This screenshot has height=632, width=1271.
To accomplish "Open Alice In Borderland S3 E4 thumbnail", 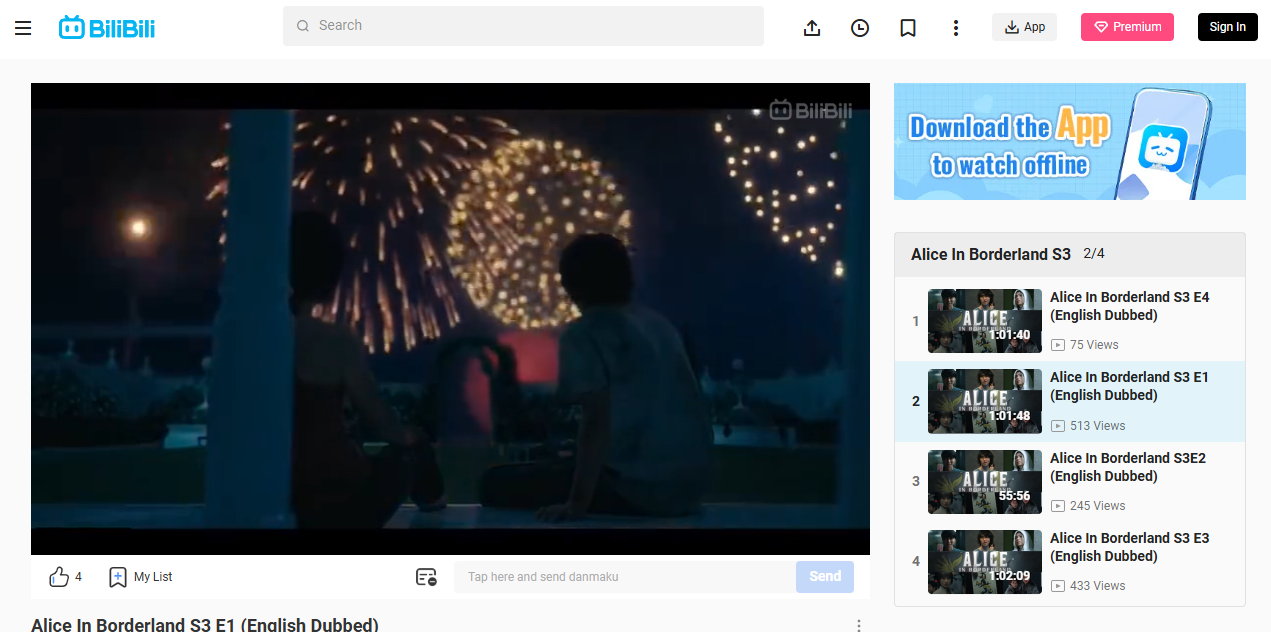I will coord(985,321).
